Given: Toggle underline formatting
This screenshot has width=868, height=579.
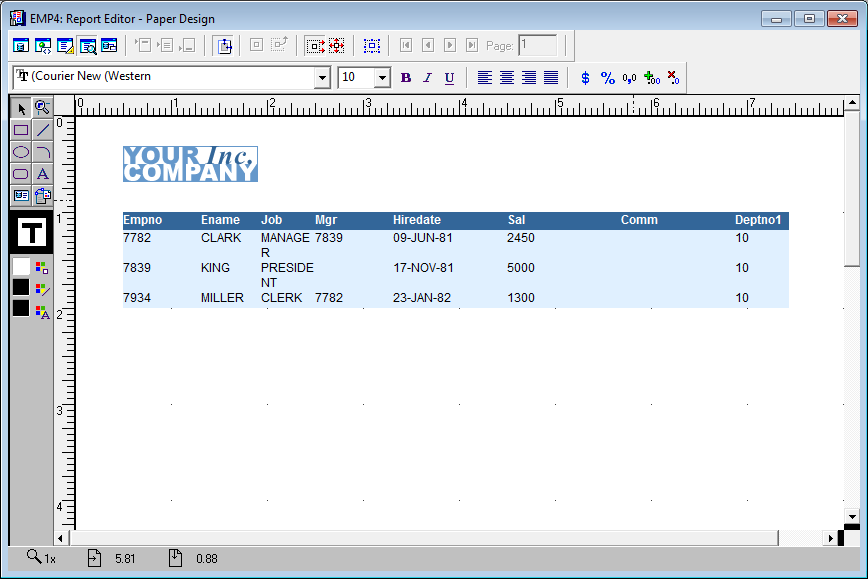Looking at the screenshot, I should 450,78.
